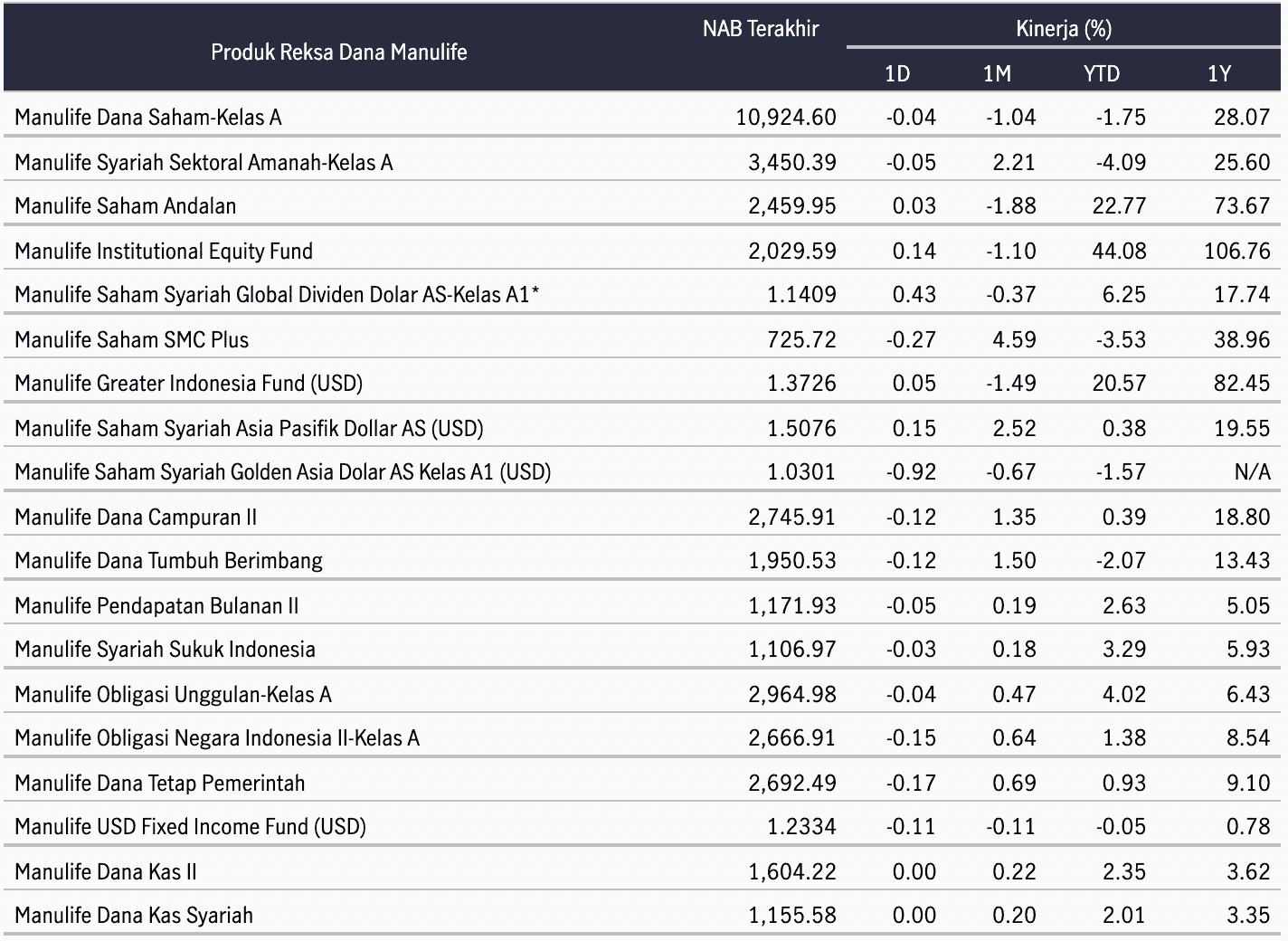The image size is (1288, 941).
Task: Select 'Manulife Greater Indonesia Fund (USD)' name
Action: click(189, 383)
